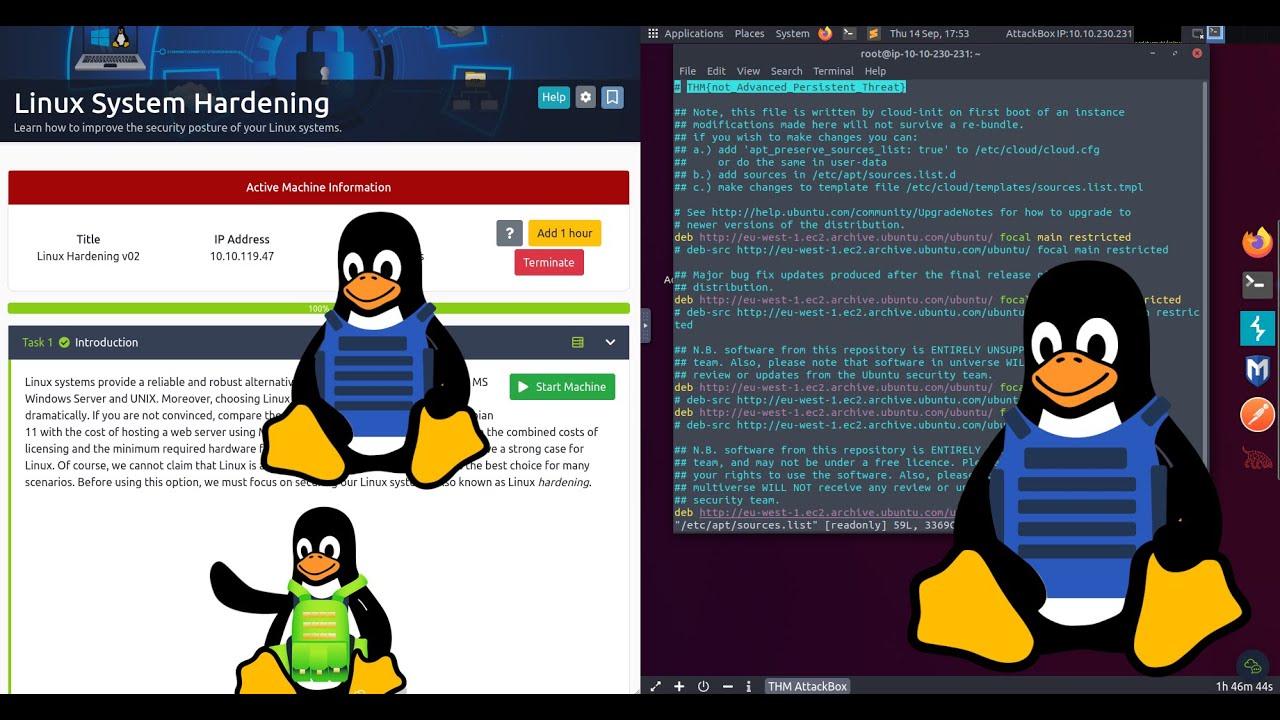Launch Firefox from the desktop dock
This screenshot has height=720, width=1280.
(x=1257, y=242)
